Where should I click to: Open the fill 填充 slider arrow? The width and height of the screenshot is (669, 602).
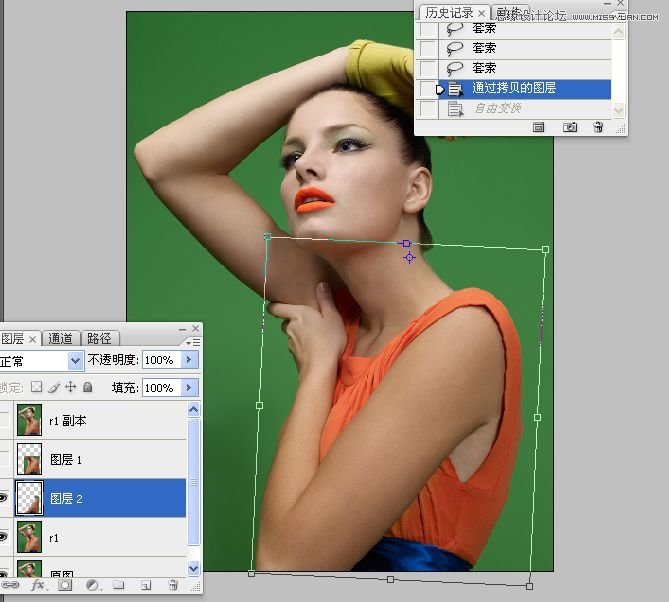click(x=189, y=388)
